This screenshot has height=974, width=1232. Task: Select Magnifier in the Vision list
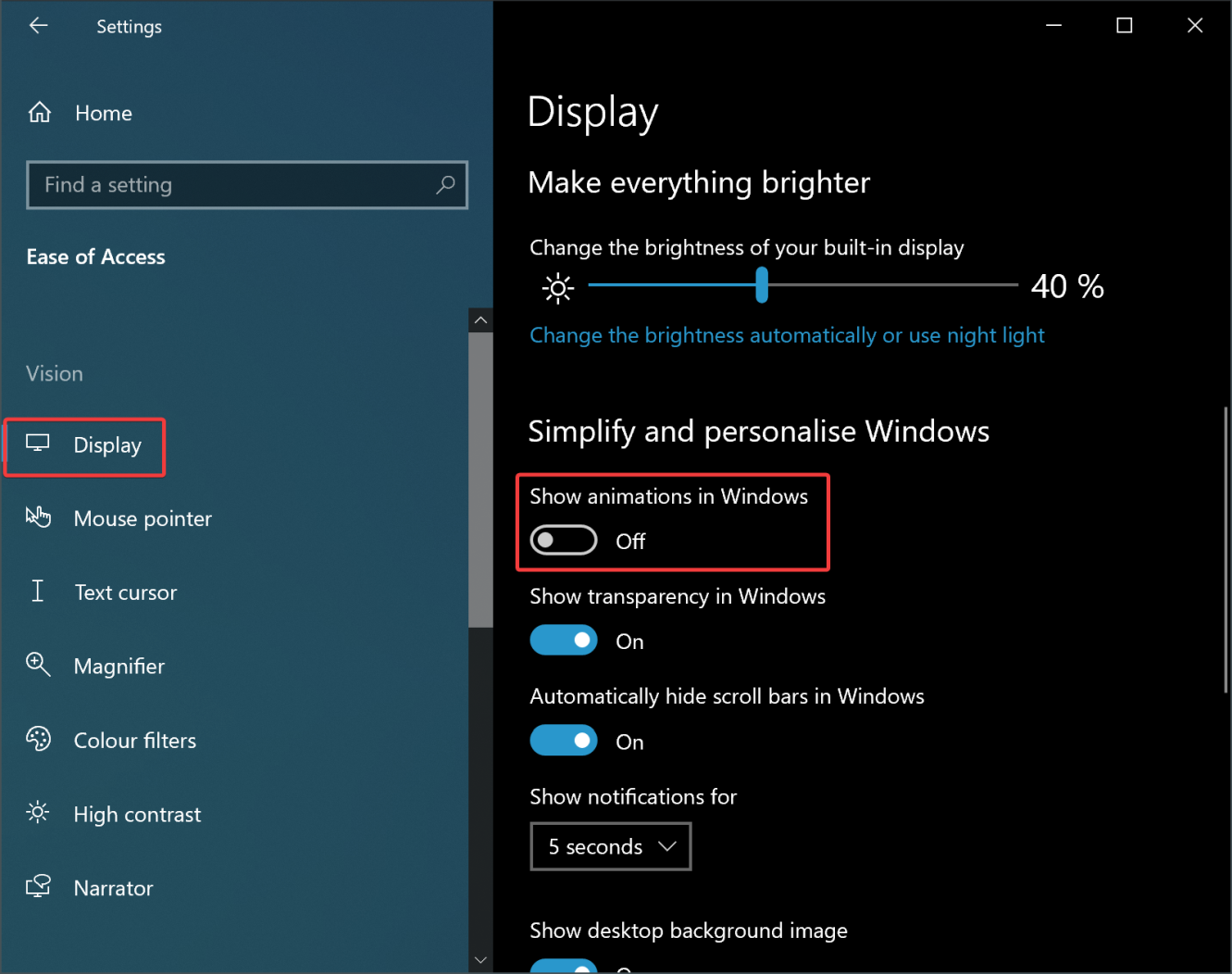pos(118,667)
